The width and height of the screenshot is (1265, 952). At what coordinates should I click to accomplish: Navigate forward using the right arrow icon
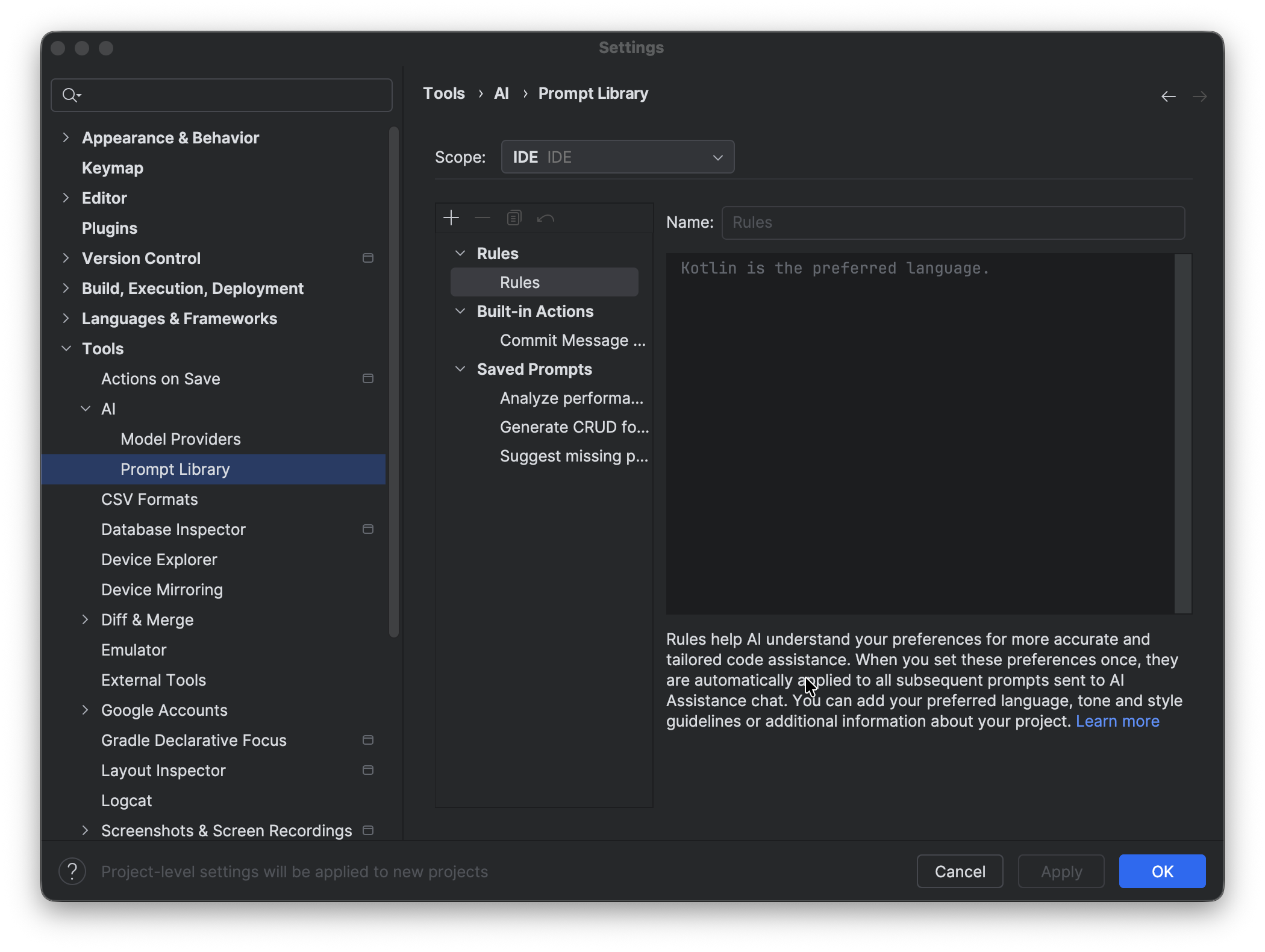click(1199, 95)
